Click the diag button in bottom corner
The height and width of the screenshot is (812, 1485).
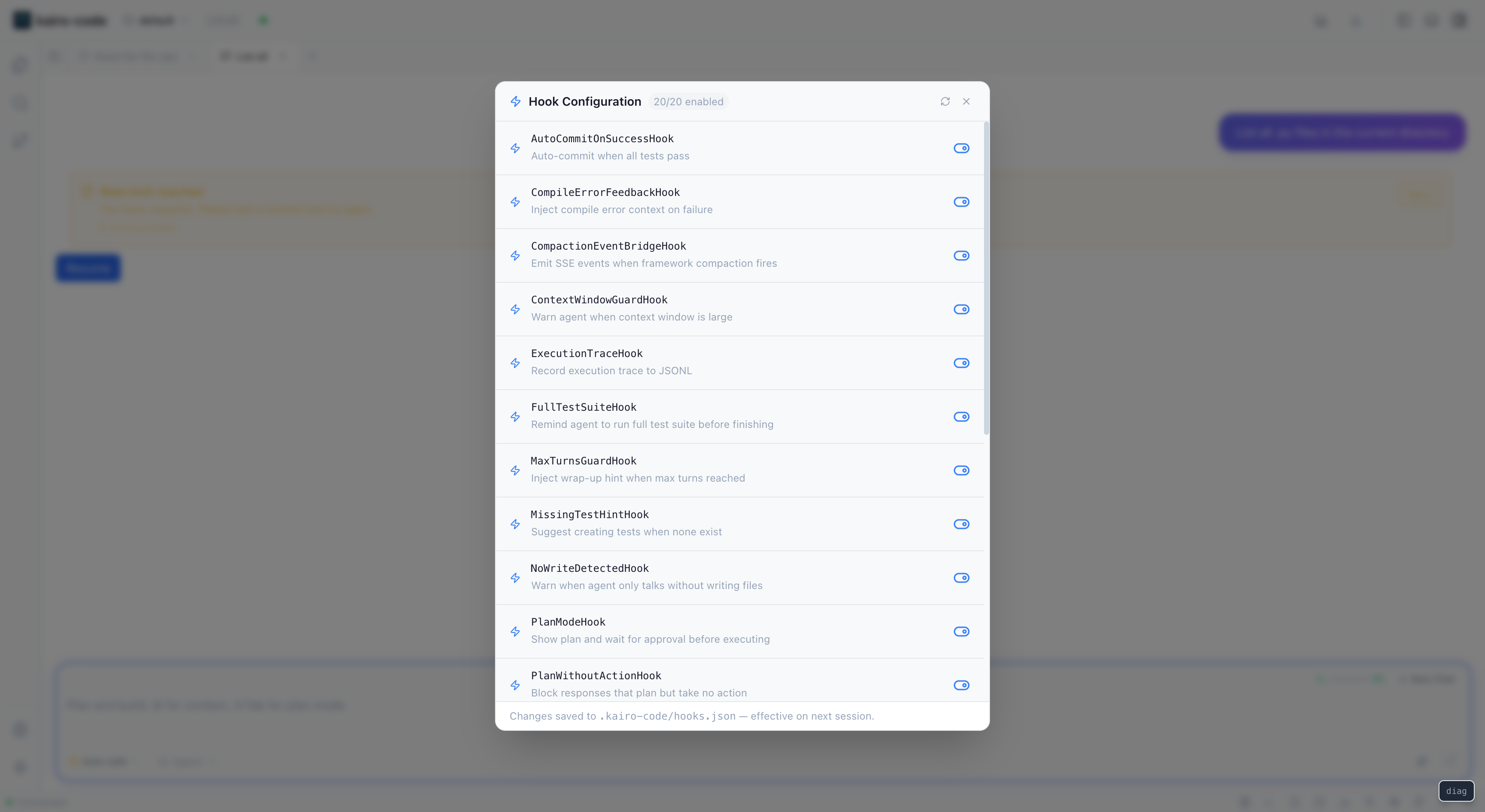tap(1456, 791)
